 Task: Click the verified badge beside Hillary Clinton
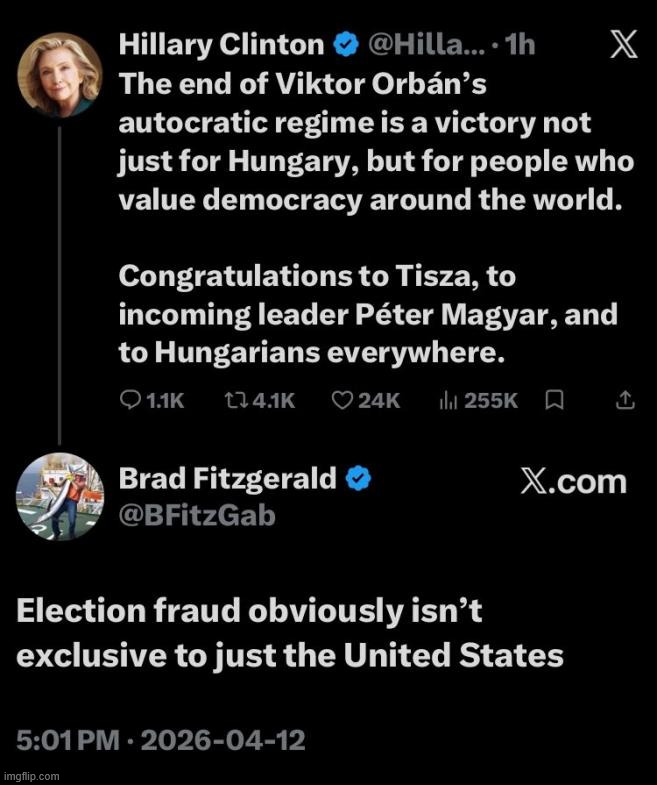(x=347, y=45)
